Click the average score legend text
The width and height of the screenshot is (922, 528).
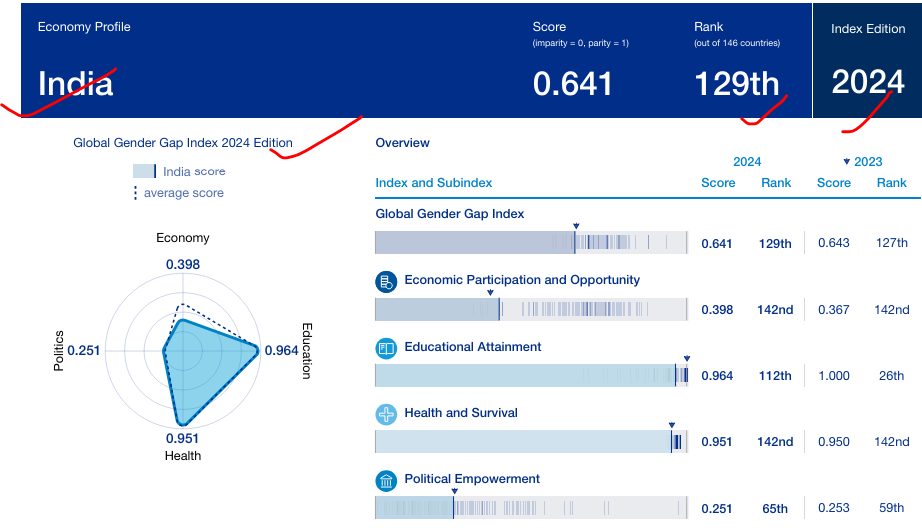point(183,193)
